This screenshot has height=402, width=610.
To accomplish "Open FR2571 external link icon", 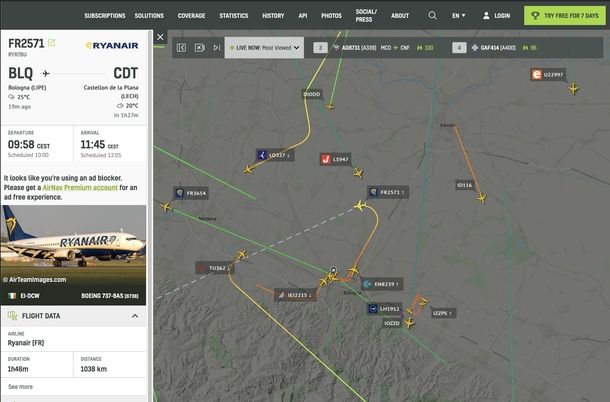I will point(51,42).
